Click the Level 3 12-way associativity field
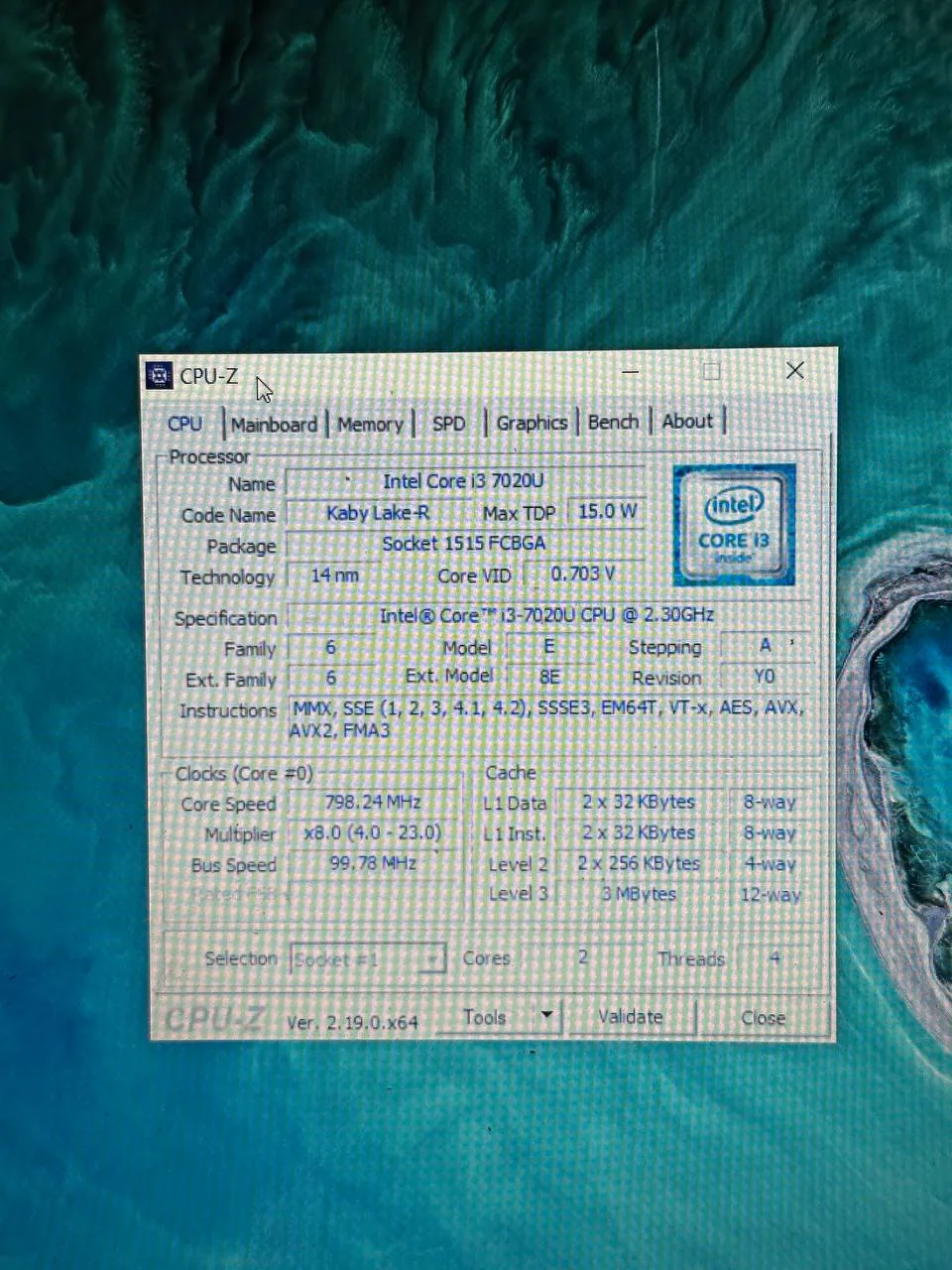Viewport: 952px width, 1270px height. tap(771, 895)
